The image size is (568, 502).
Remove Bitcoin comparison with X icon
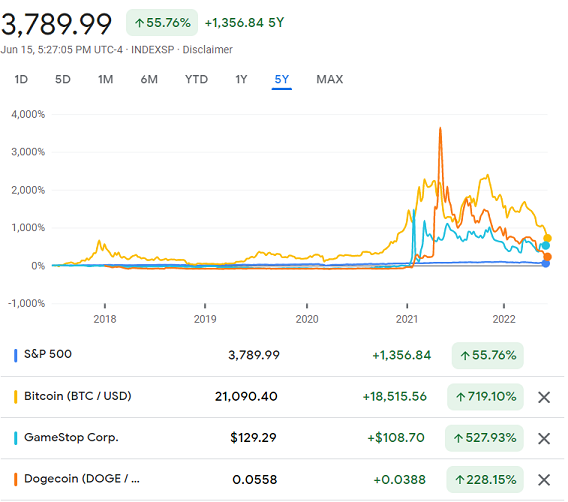544,397
